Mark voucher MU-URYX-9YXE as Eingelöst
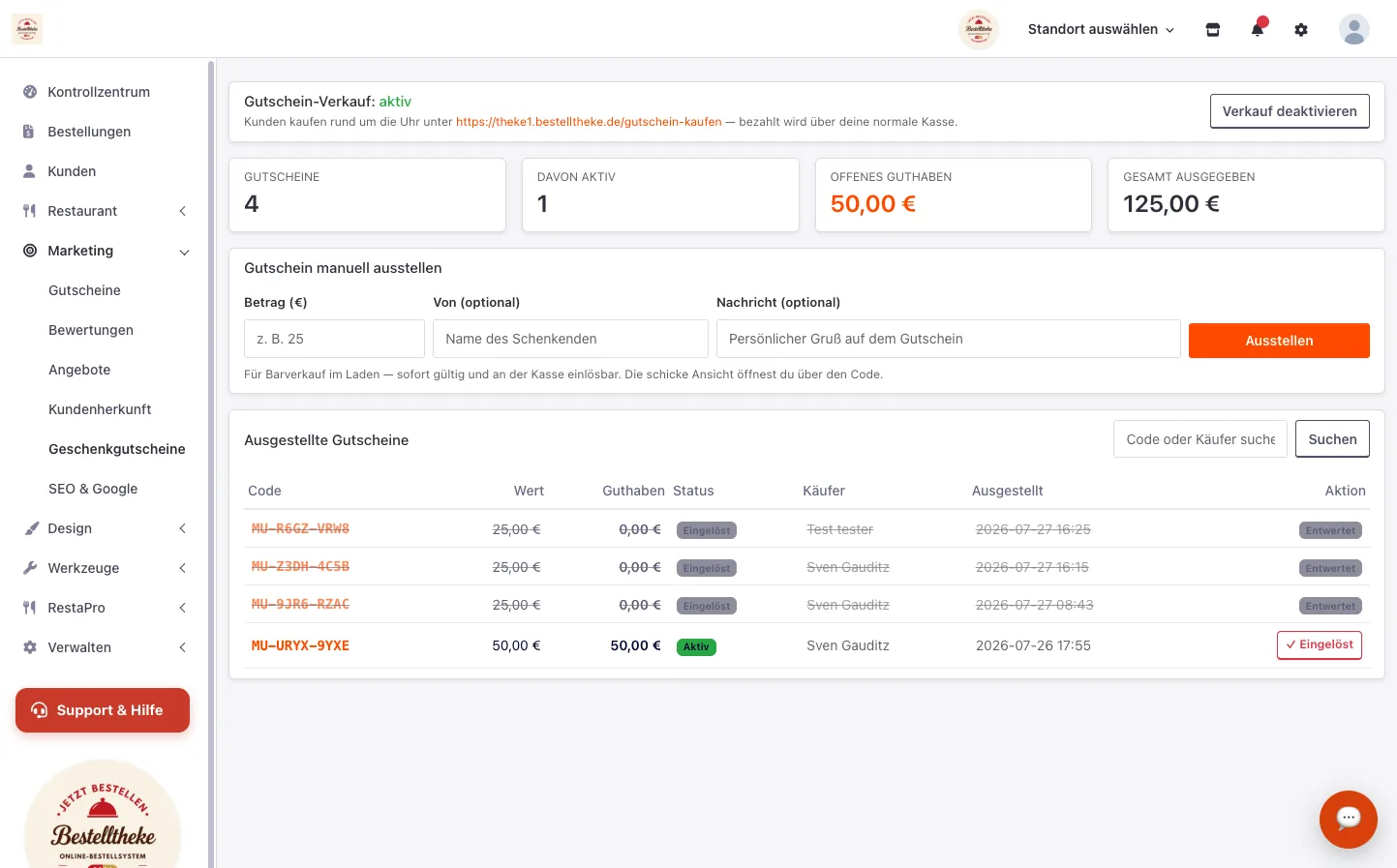This screenshot has height=868, width=1397. click(1320, 645)
